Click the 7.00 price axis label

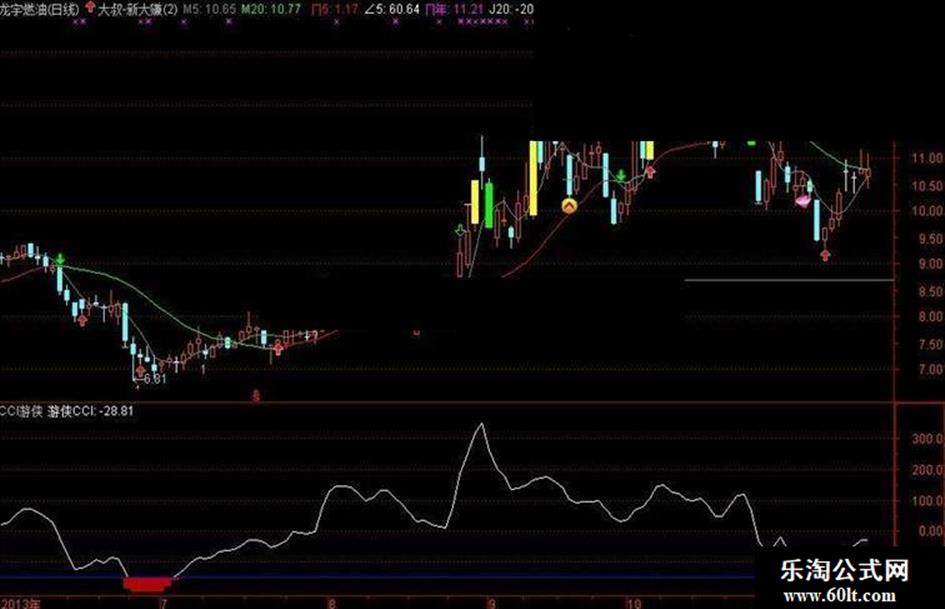[x=931, y=368]
